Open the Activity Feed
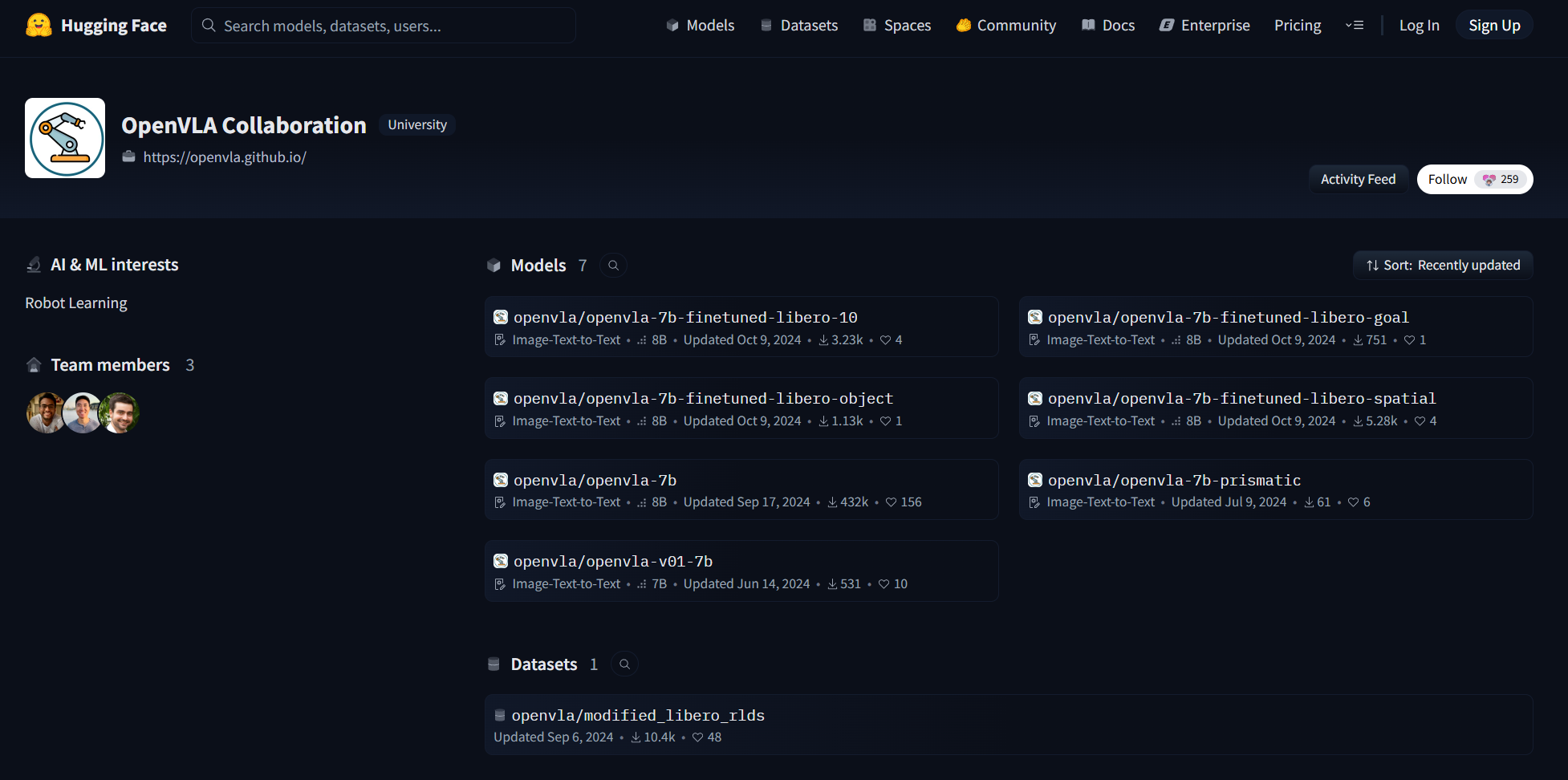Image resolution: width=1568 pixels, height=780 pixels. (1358, 180)
